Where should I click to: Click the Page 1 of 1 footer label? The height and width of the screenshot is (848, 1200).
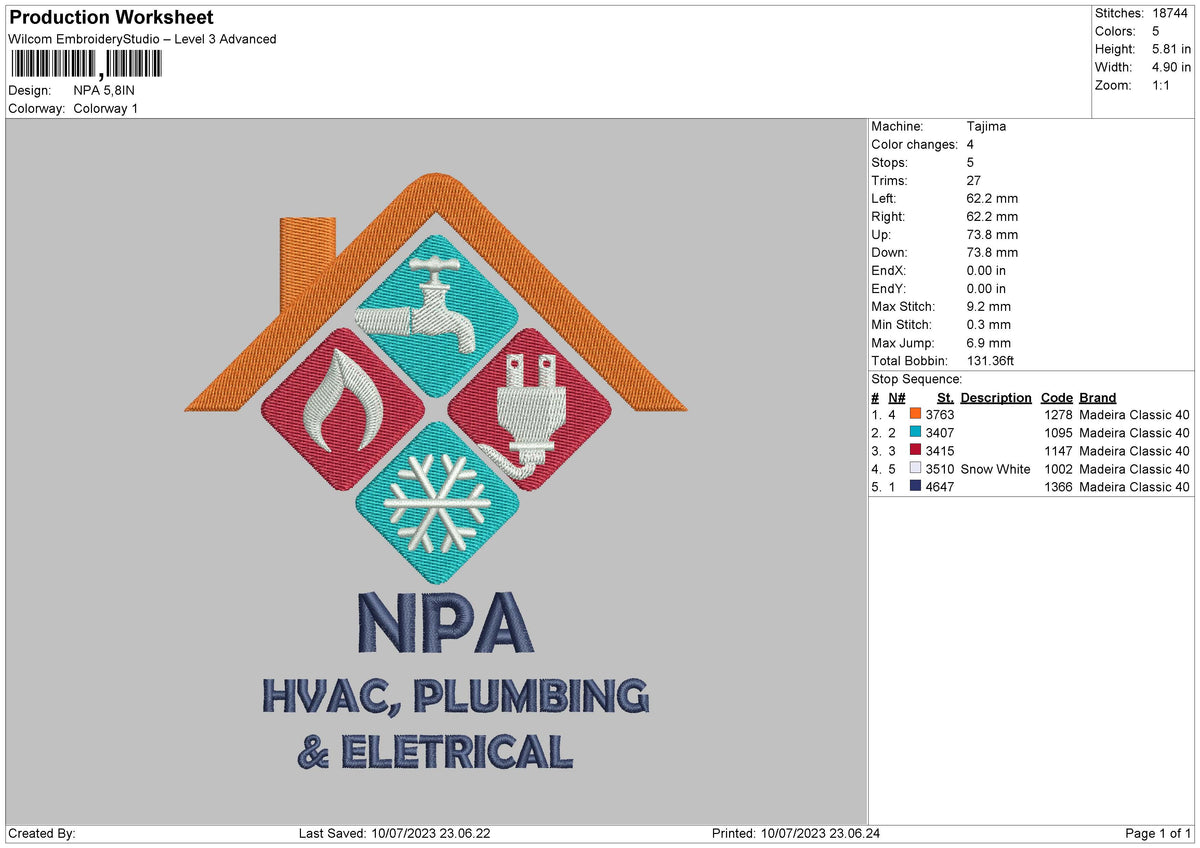click(1158, 834)
